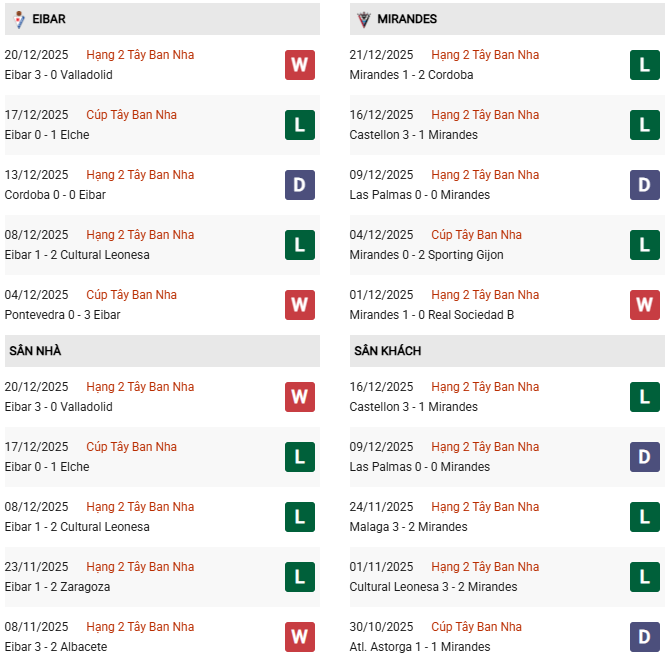Click W badge for Mirandes 1-0 Real Sociedad B
The width and height of the screenshot is (666, 661).
(x=644, y=305)
